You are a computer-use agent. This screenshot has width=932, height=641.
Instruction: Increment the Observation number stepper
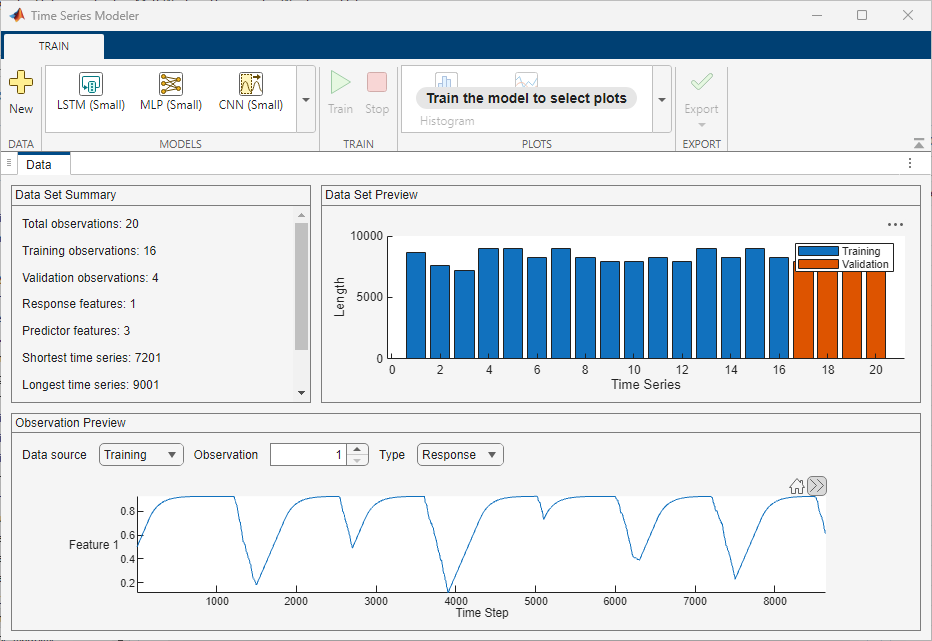click(x=358, y=449)
